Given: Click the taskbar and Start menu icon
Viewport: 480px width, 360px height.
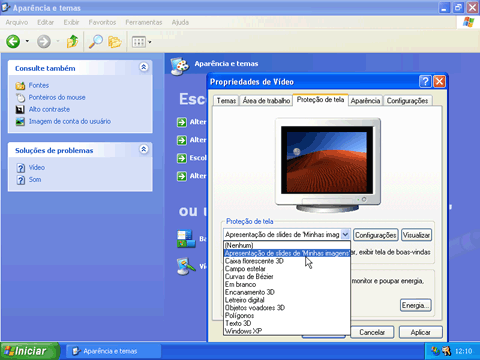Looking at the screenshot, I should [x=186, y=239].
